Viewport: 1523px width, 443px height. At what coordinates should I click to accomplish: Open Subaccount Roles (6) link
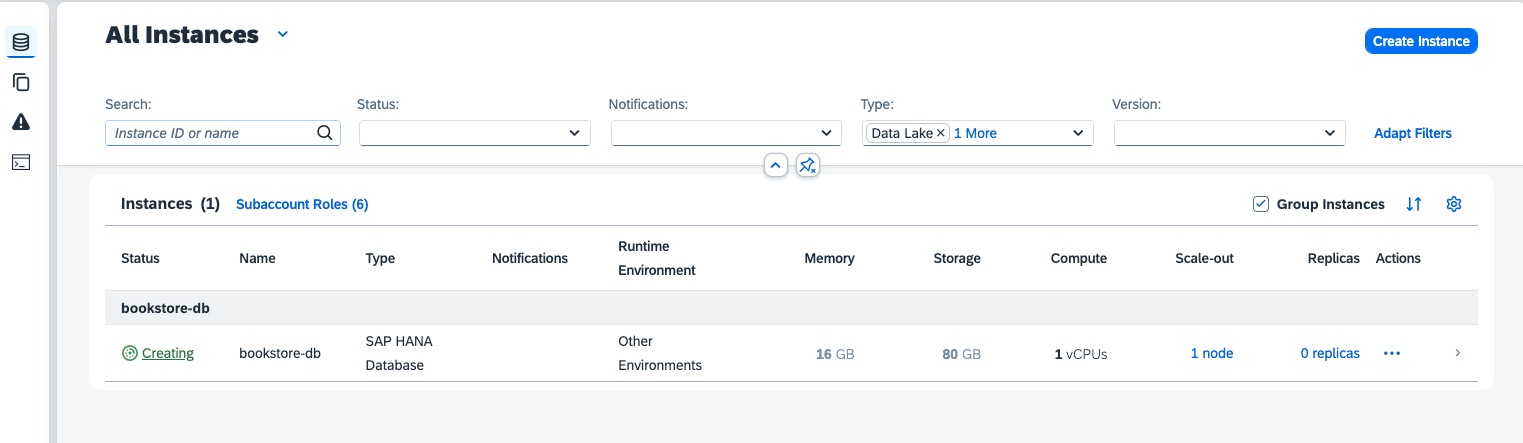pyautogui.click(x=302, y=204)
